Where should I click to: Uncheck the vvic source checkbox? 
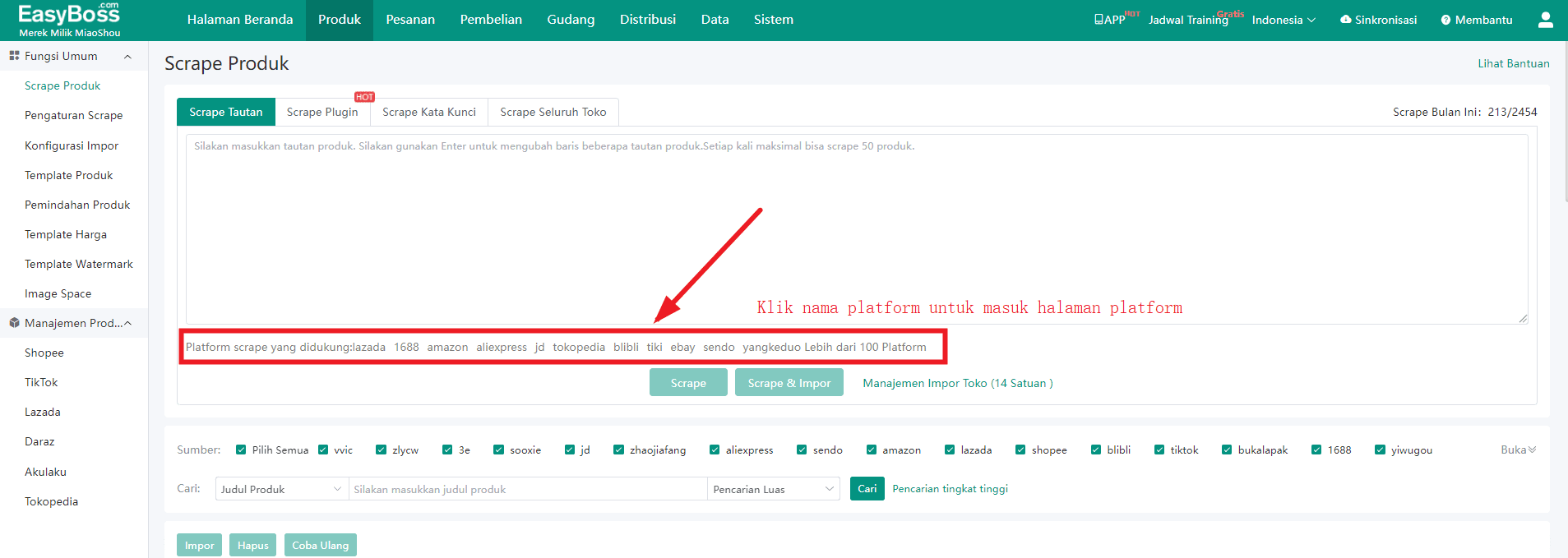[x=323, y=450]
